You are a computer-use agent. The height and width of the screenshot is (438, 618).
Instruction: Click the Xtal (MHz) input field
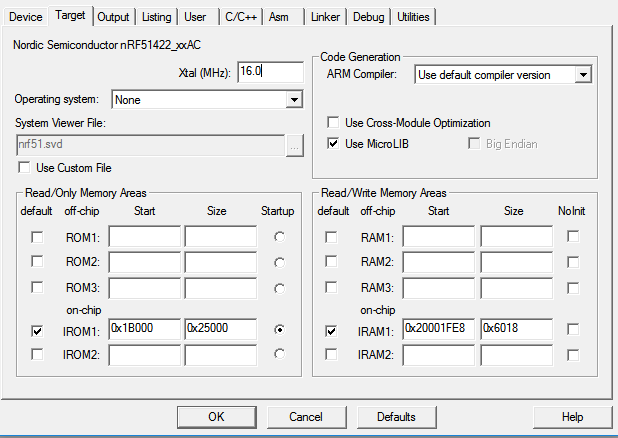270,72
